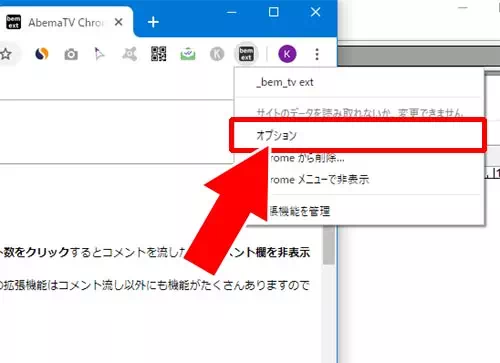
Task: Open a new tab with plus button
Action: click(153, 22)
